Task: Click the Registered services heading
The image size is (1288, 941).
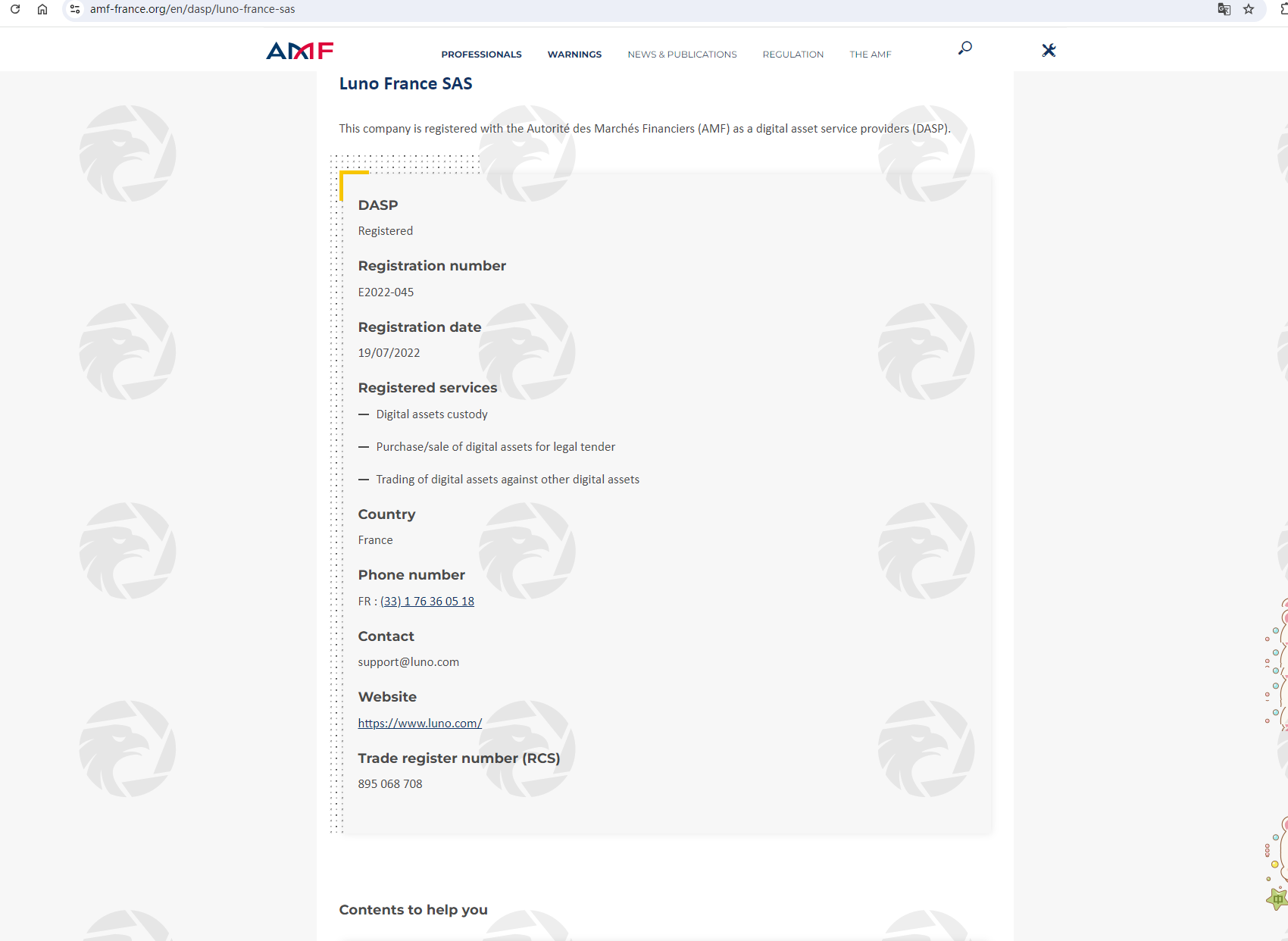Action: pyautogui.click(x=427, y=388)
